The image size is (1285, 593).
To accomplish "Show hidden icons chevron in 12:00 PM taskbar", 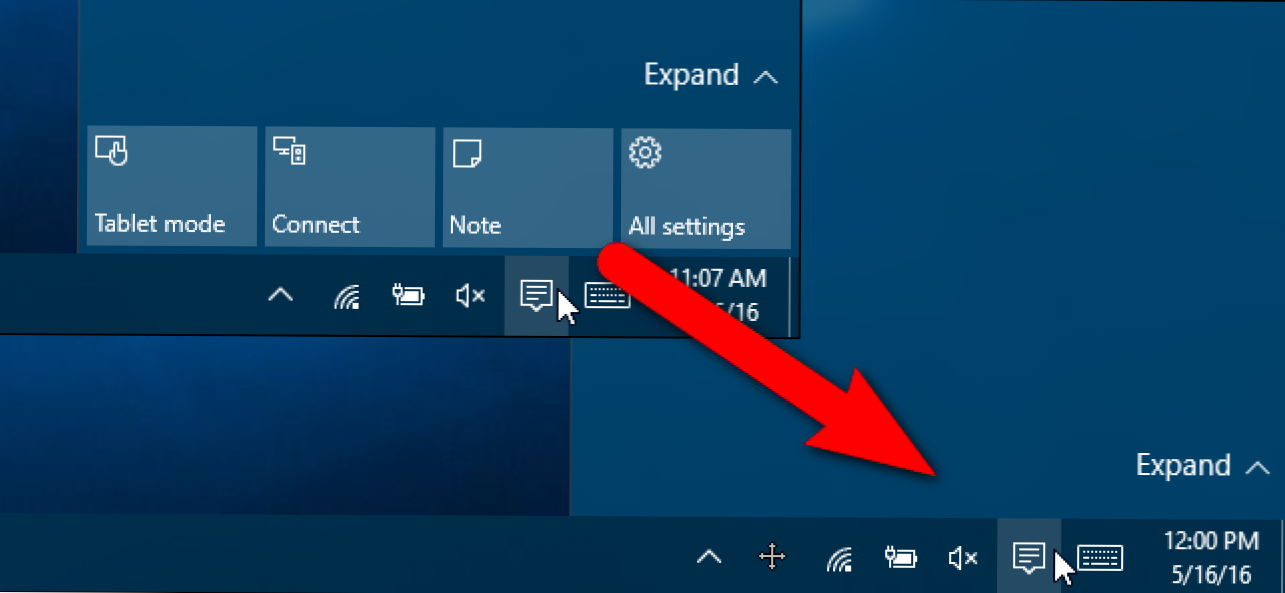I will click(709, 558).
